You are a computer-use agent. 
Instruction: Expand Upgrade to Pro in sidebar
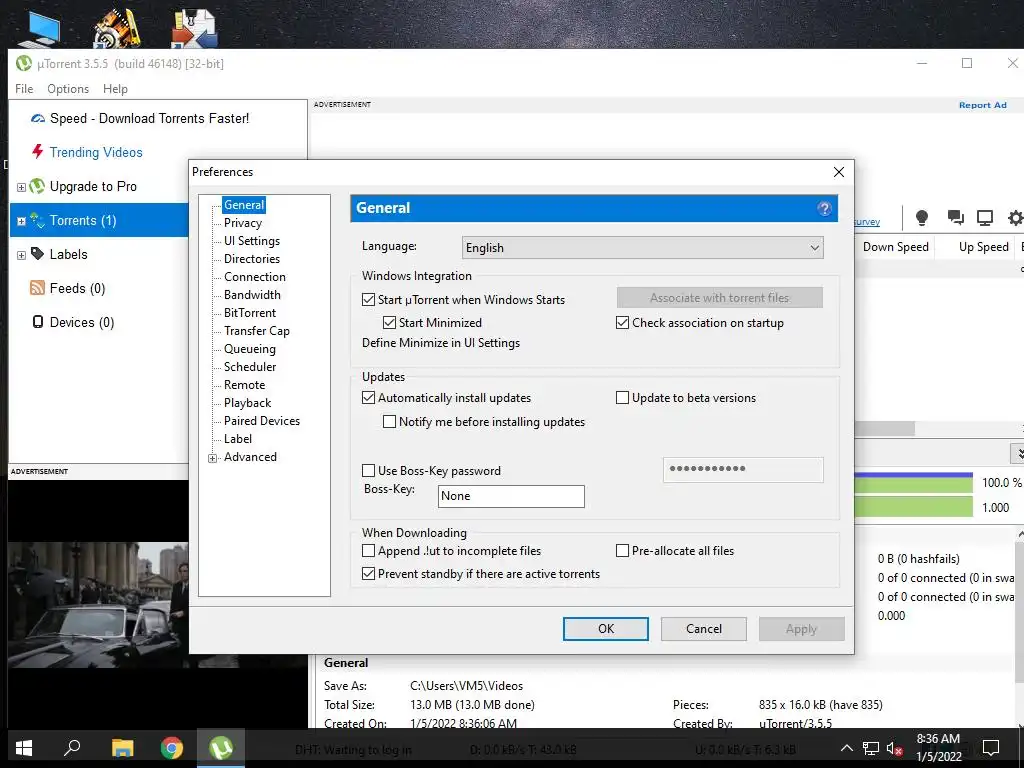(x=21, y=187)
